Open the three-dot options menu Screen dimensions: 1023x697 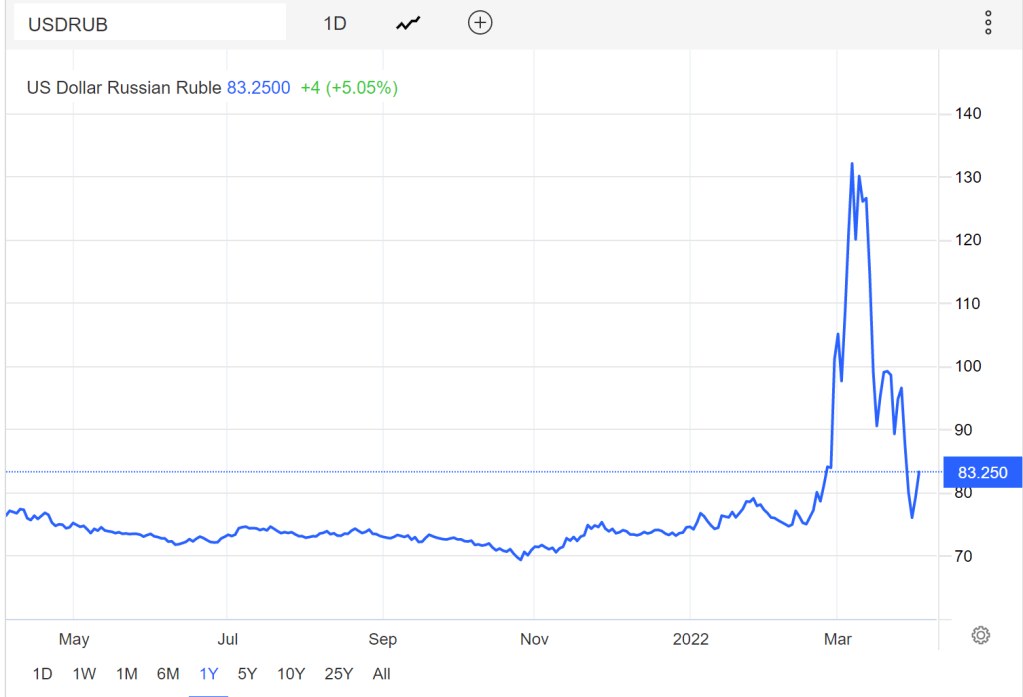pyautogui.click(x=988, y=23)
